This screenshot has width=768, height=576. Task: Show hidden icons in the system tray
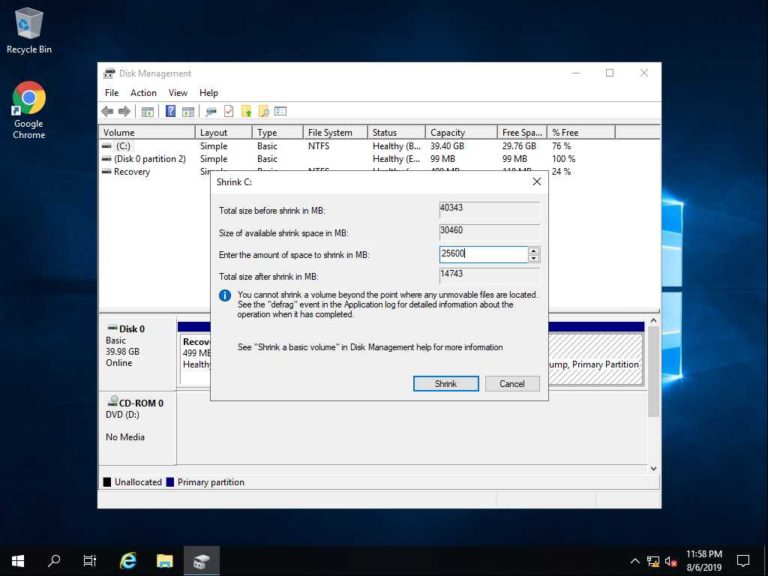pos(634,561)
